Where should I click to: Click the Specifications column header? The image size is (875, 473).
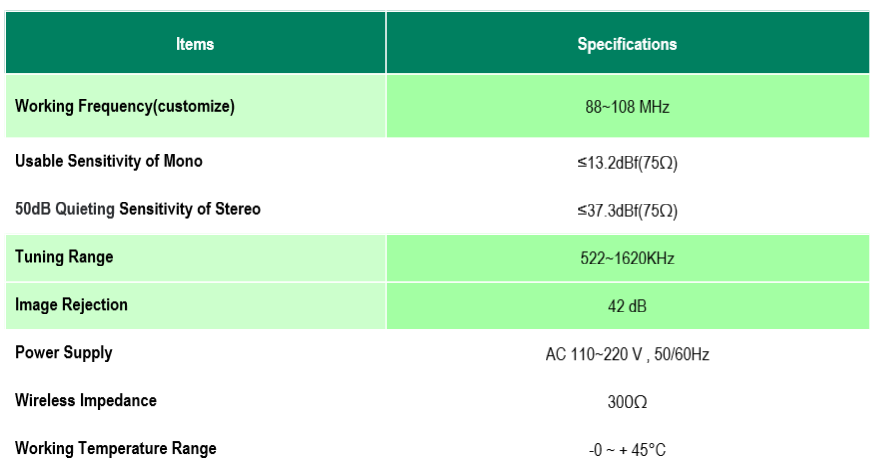(627, 44)
